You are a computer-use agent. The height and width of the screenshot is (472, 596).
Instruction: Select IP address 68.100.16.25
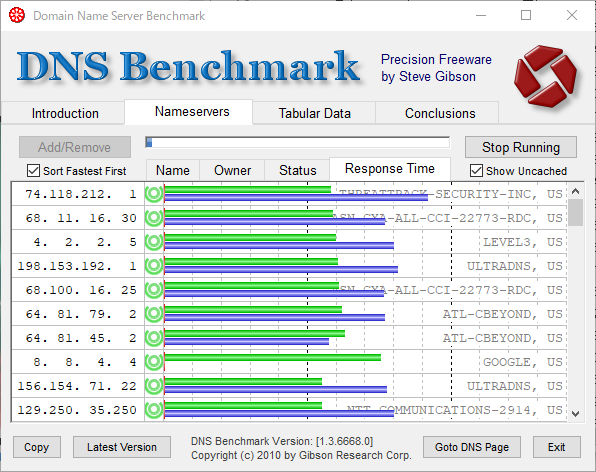click(81, 290)
